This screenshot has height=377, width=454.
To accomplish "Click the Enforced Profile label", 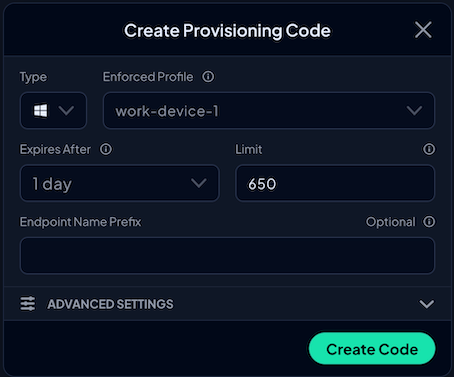I will (148, 77).
